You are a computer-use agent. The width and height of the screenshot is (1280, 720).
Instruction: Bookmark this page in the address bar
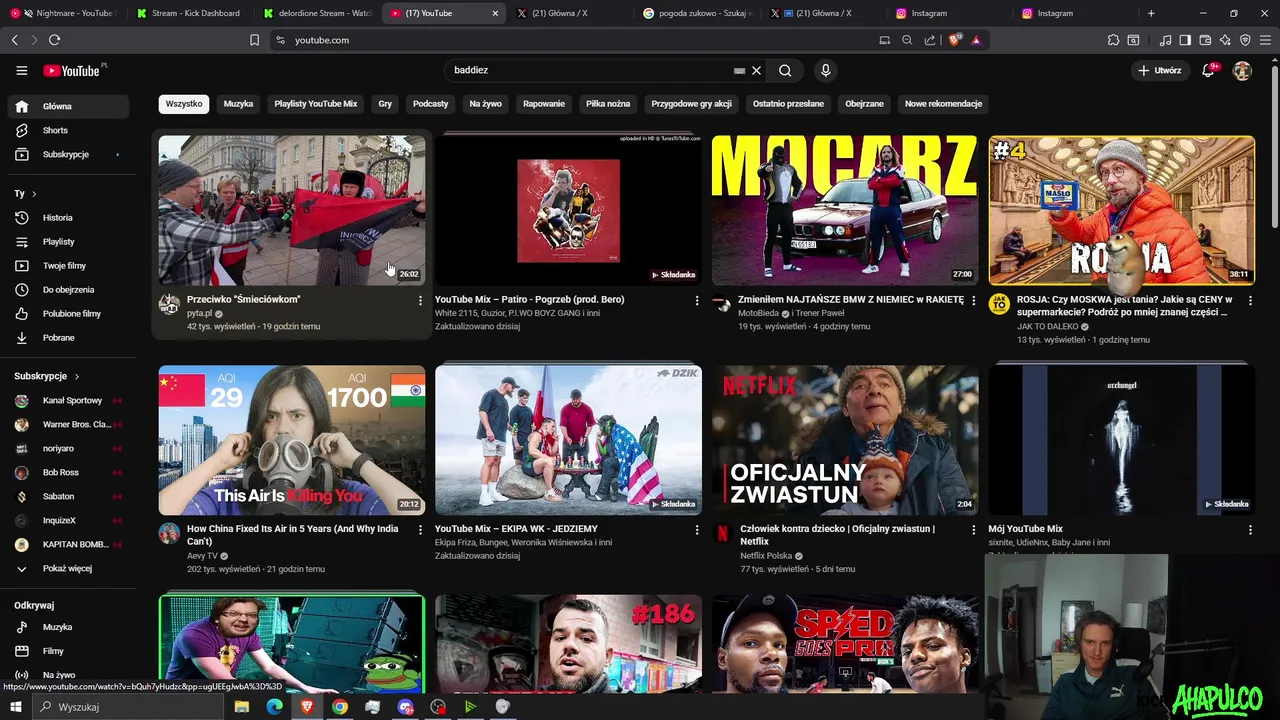pyautogui.click(x=254, y=40)
